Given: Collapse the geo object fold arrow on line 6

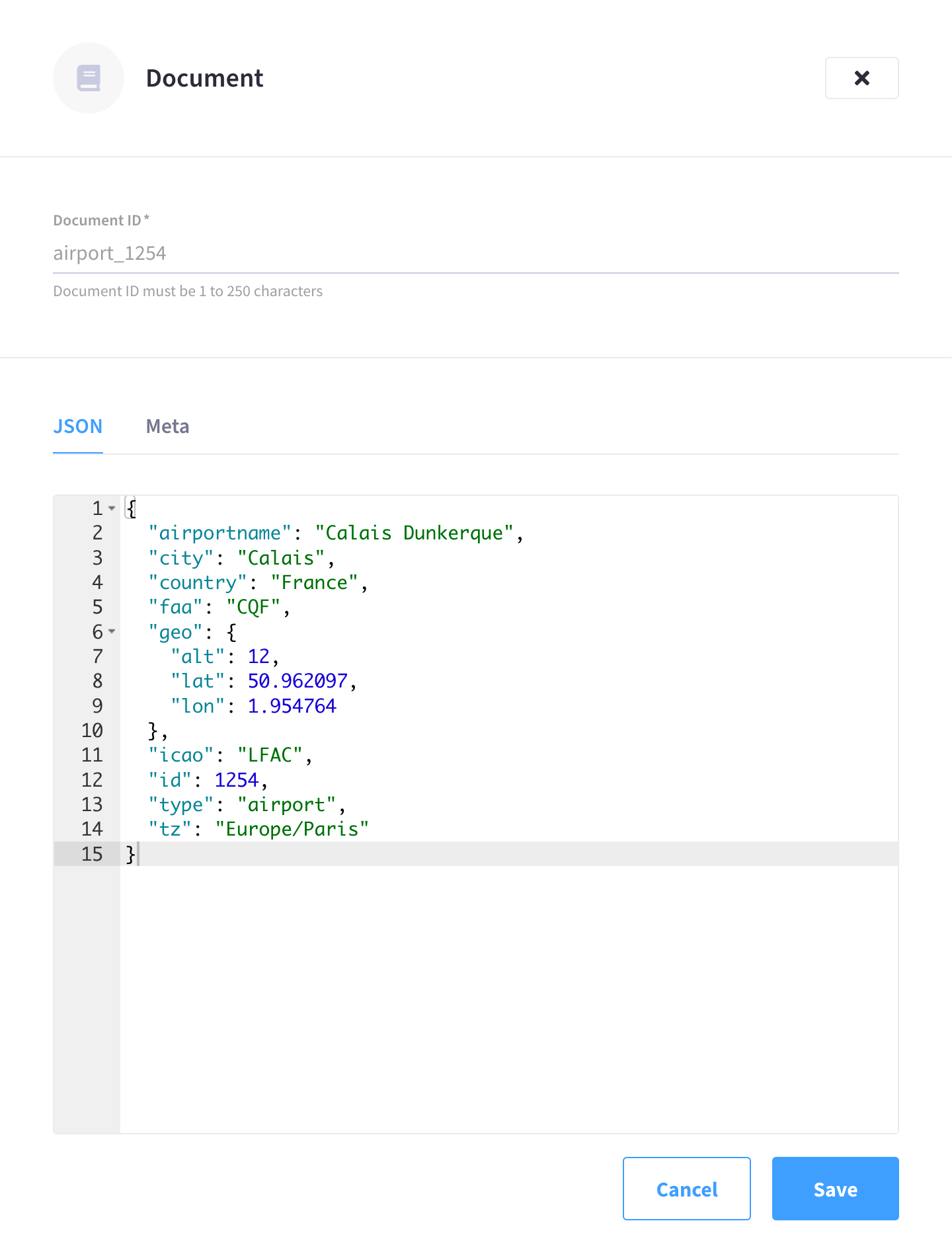Looking at the screenshot, I should [112, 632].
